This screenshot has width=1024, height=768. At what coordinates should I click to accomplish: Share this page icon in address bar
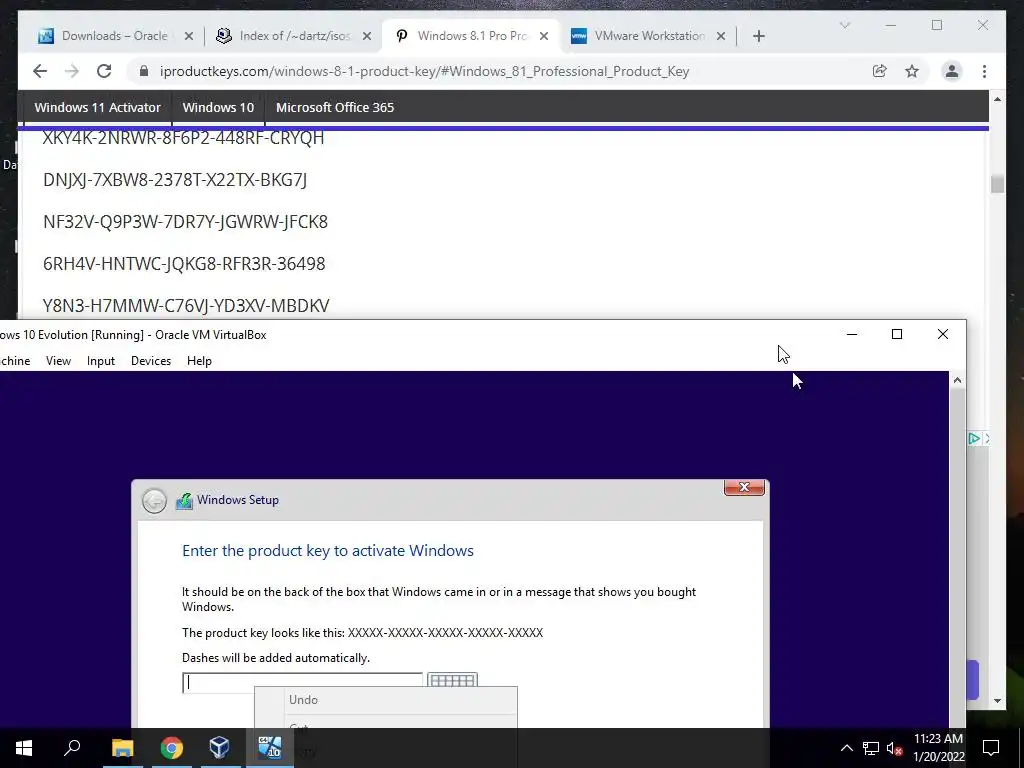(880, 71)
